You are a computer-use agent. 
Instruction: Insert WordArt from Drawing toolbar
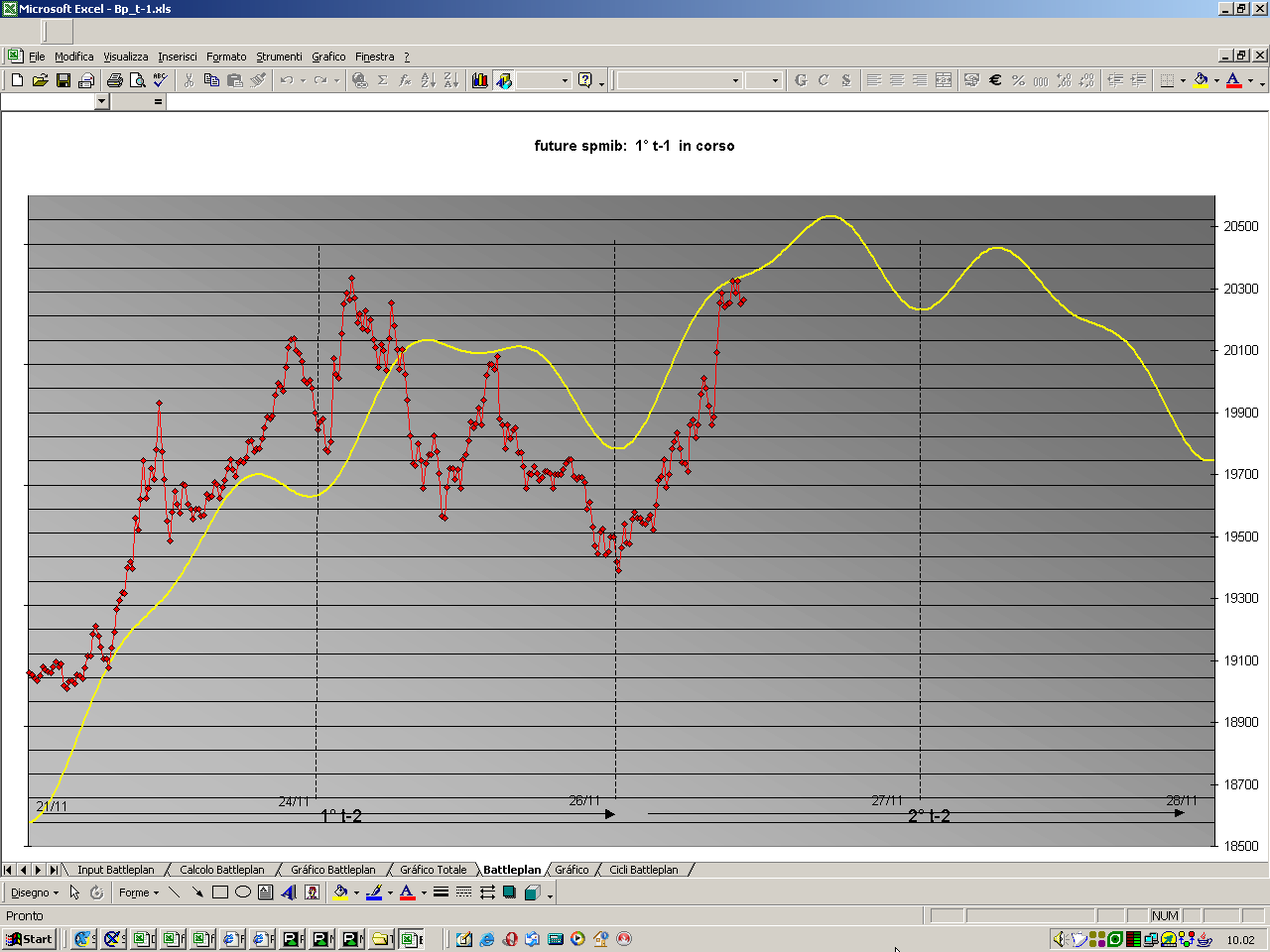[x=289, y=892]
